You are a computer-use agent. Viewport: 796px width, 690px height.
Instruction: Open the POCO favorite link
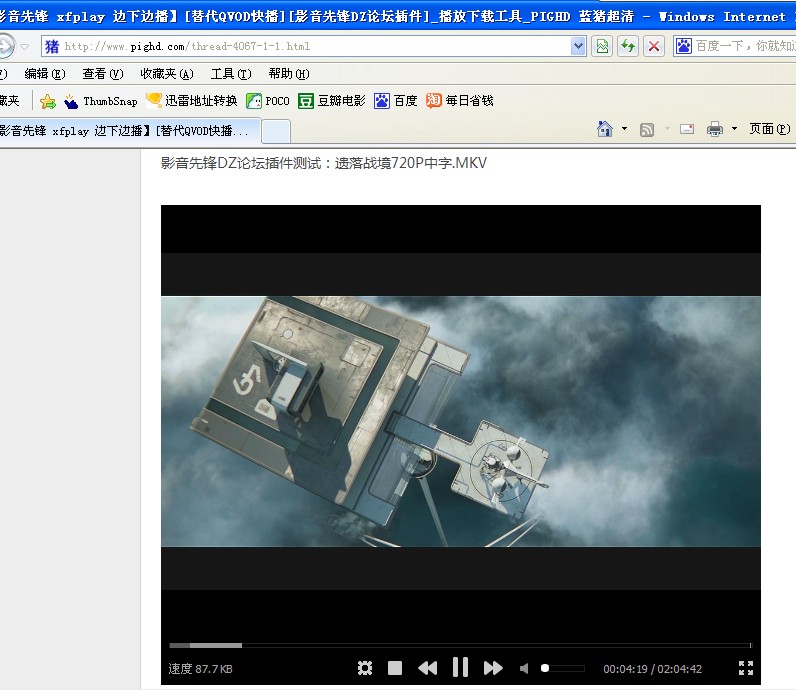[x=268, y=101]
